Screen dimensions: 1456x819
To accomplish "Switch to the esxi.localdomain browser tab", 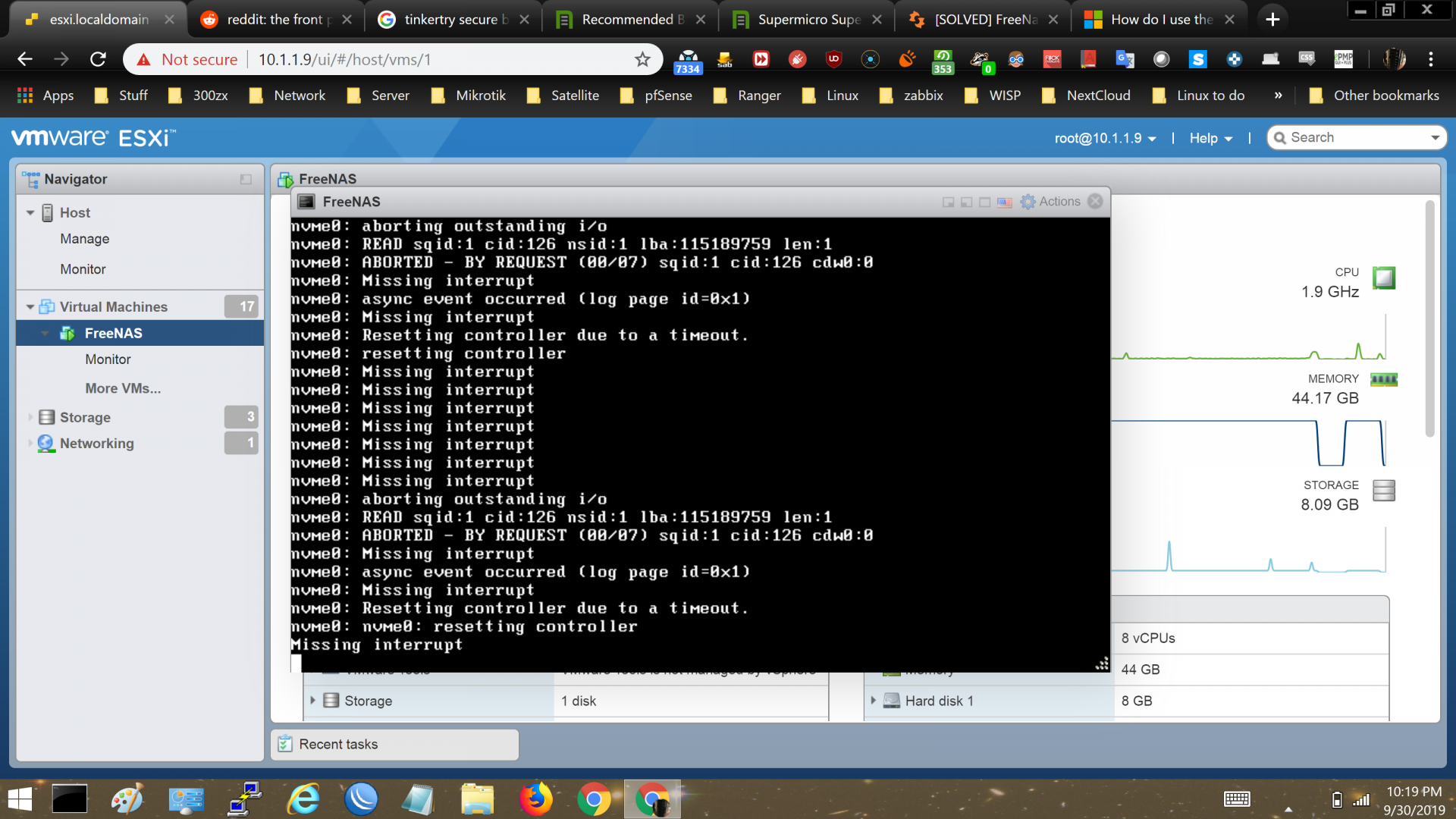I will tap(99, 20).
